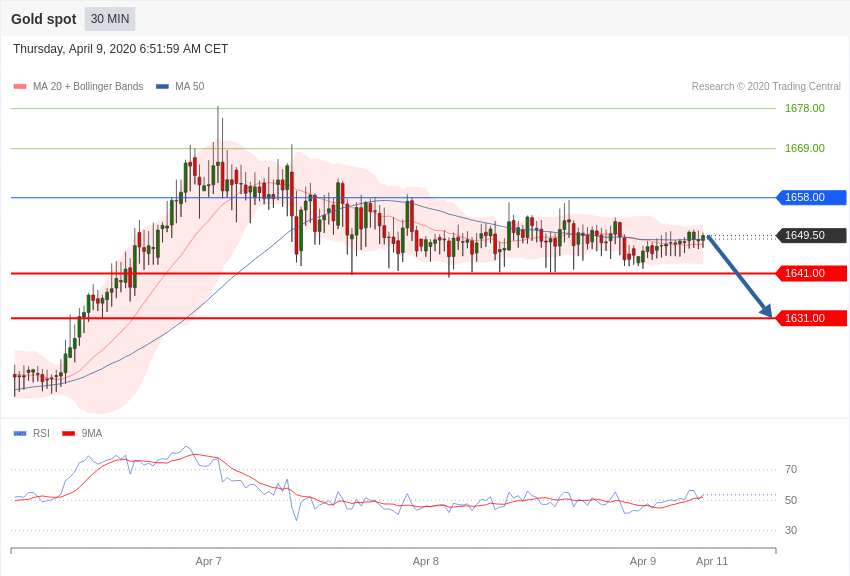
Task: Click the 1669.00 resistance level label
Action: pos(804,148)
